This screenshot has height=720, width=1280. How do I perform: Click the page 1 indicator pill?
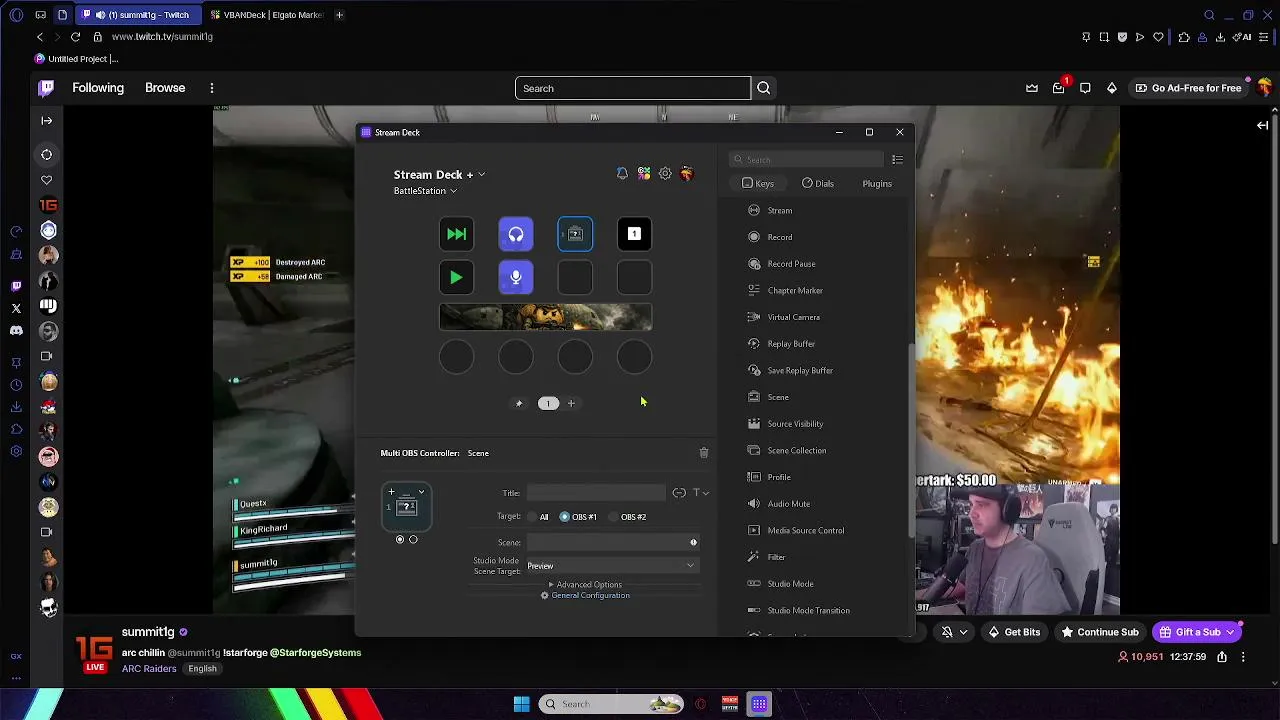(x=548, y=403)
